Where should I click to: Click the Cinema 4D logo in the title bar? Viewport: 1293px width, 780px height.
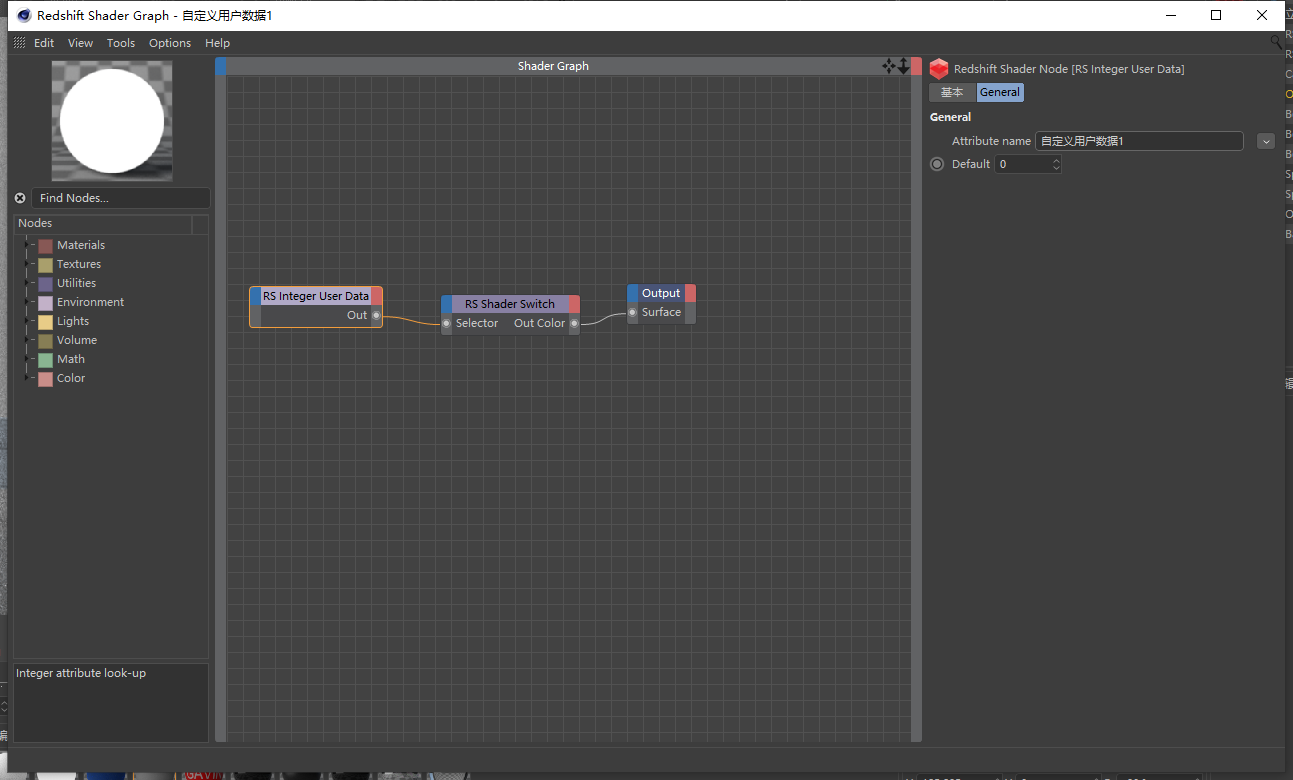tap(23, 15)
